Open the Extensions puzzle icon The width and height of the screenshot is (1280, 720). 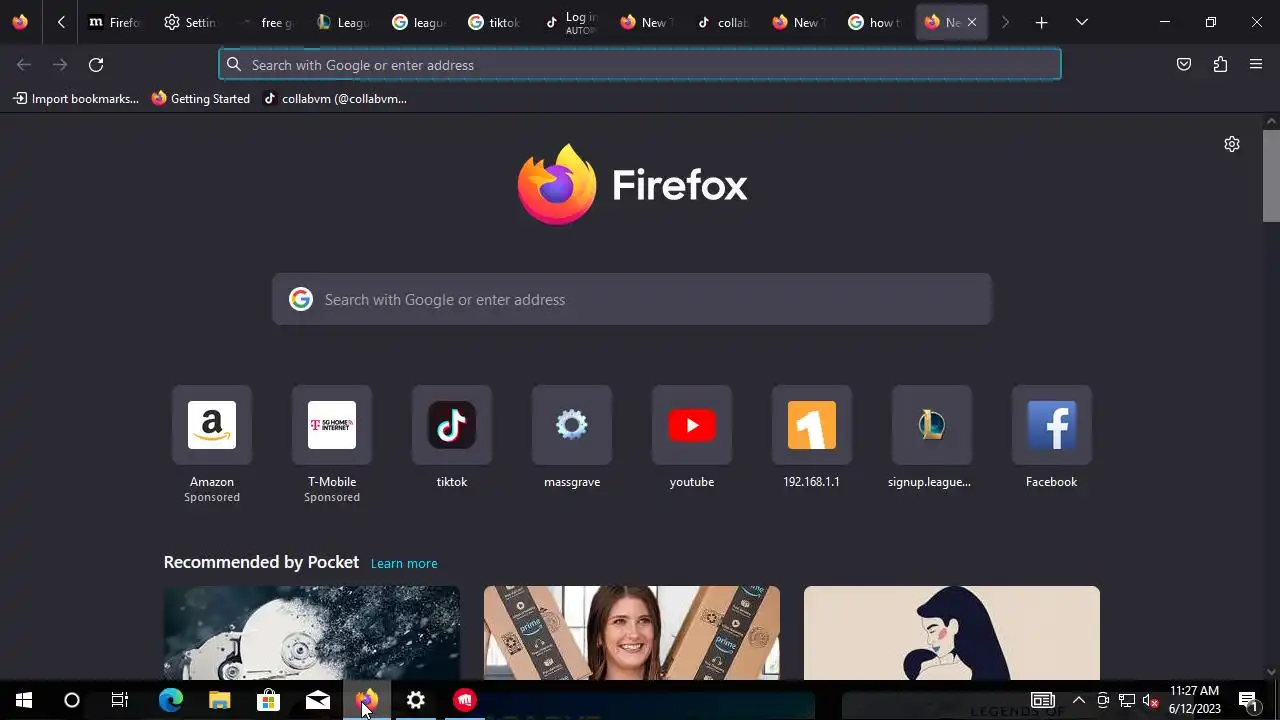tap(1220, 65)
